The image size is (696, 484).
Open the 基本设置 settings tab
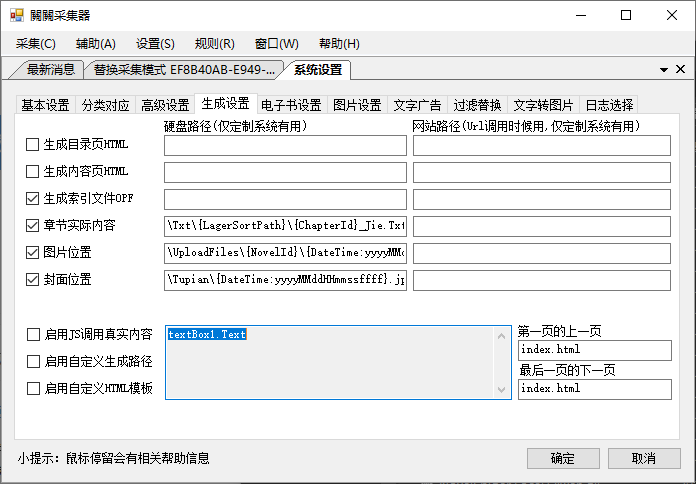tap(45, 105)
